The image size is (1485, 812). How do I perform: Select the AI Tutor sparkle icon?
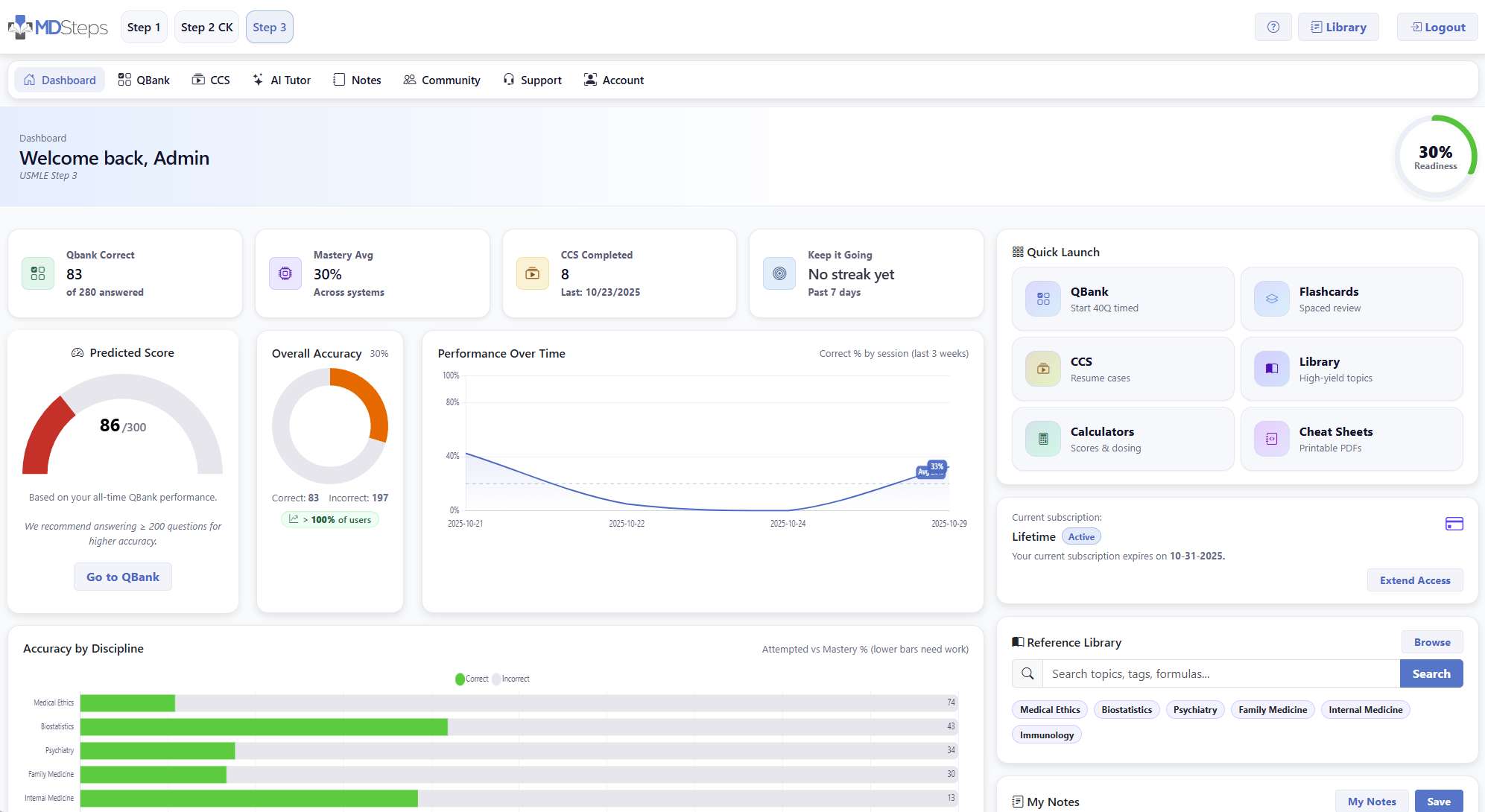(258, 80)
